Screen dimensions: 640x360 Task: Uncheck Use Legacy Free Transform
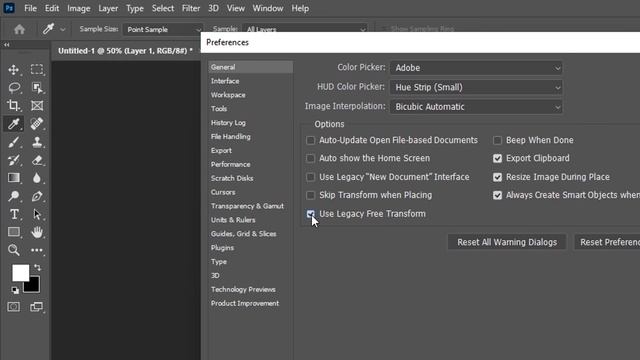coord(310,214)
